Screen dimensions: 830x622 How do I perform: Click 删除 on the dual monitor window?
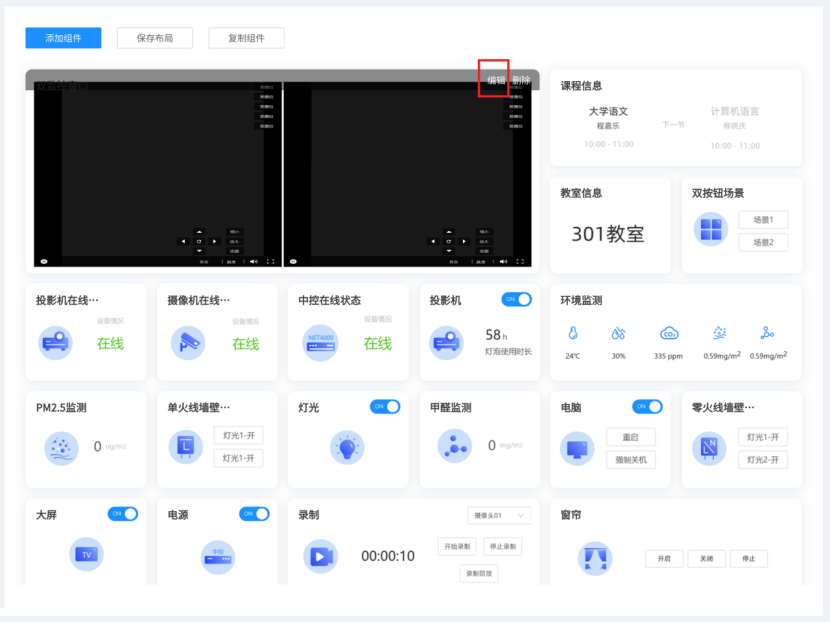pos(521,80)
